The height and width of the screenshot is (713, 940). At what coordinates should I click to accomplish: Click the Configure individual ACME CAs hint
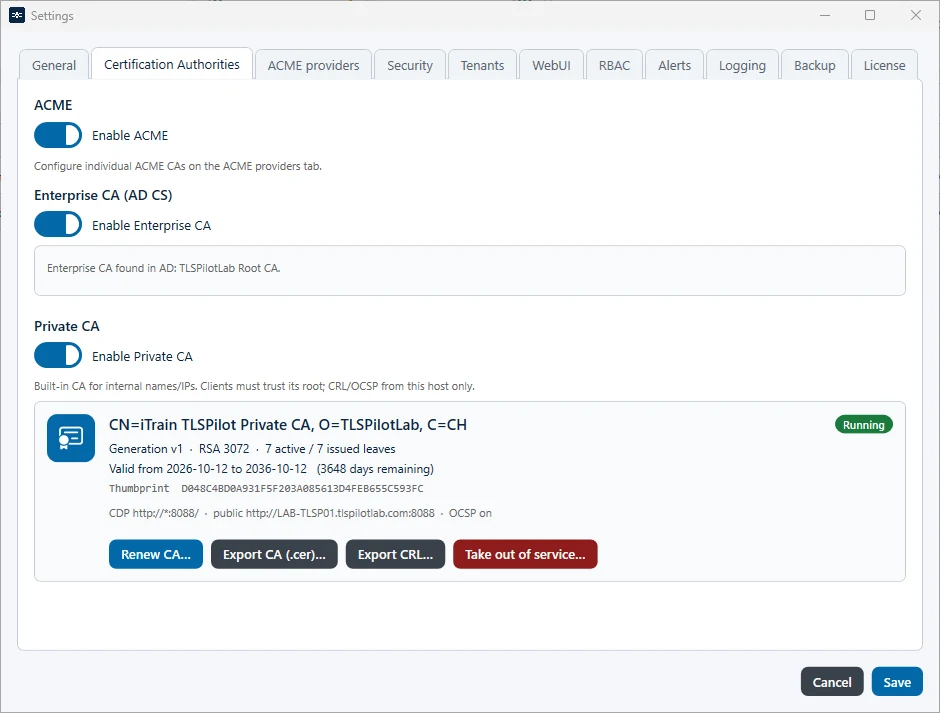pyautogui.click(x=178, y=166)
